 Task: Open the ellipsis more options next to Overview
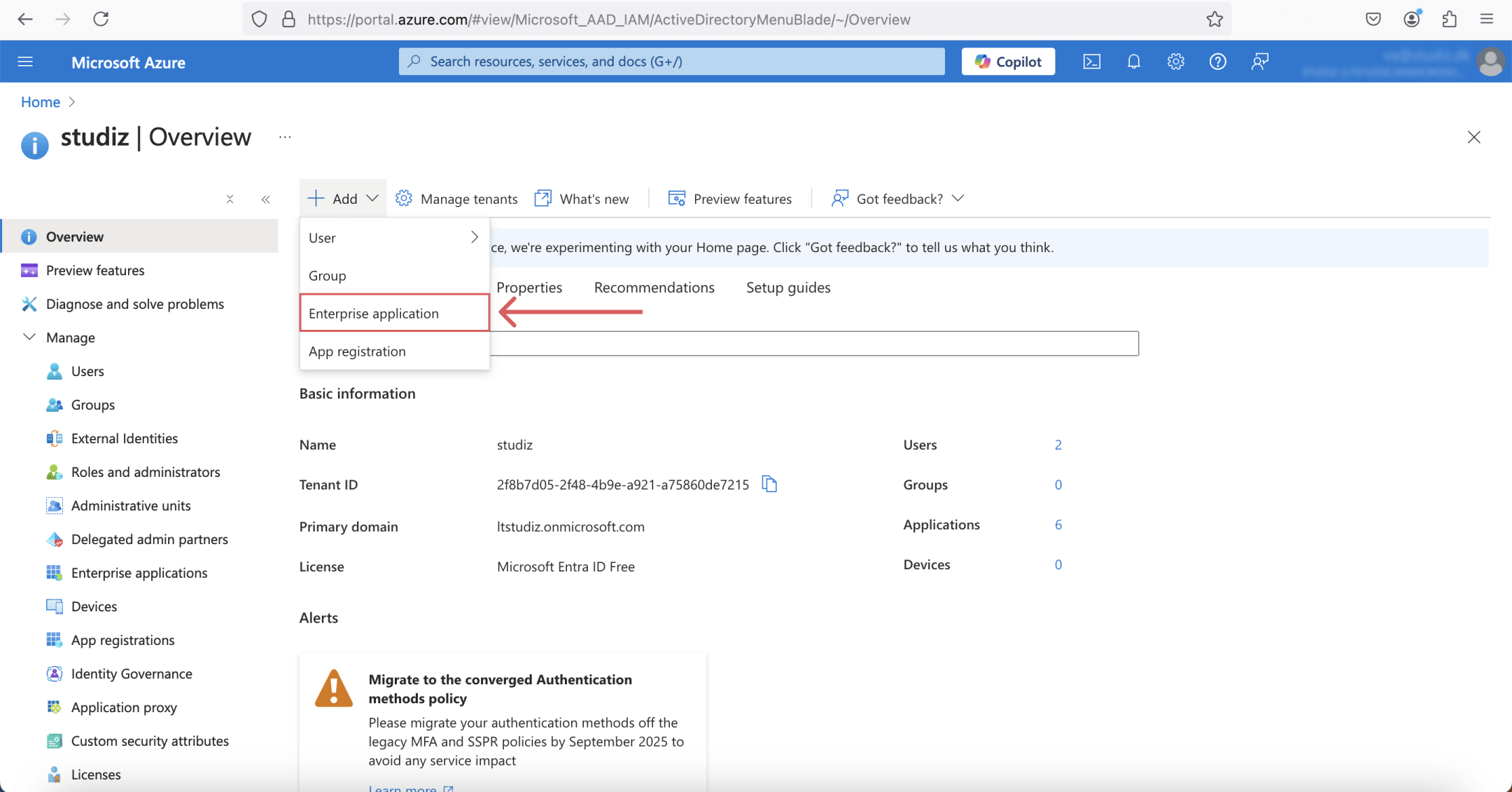click(285, 137)
